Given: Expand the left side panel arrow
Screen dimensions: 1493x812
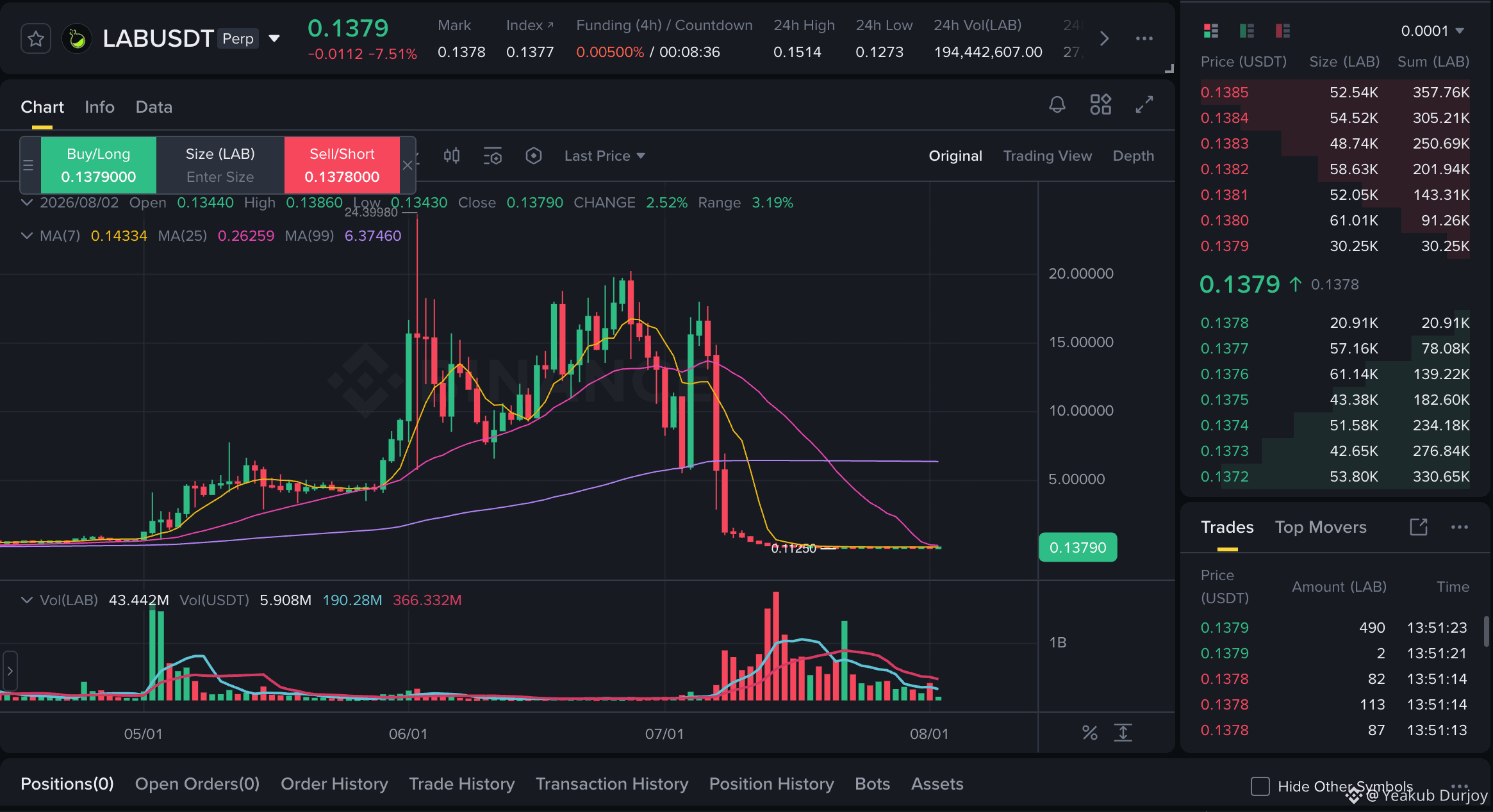Looking at the screenshot, I should point(10,671).
